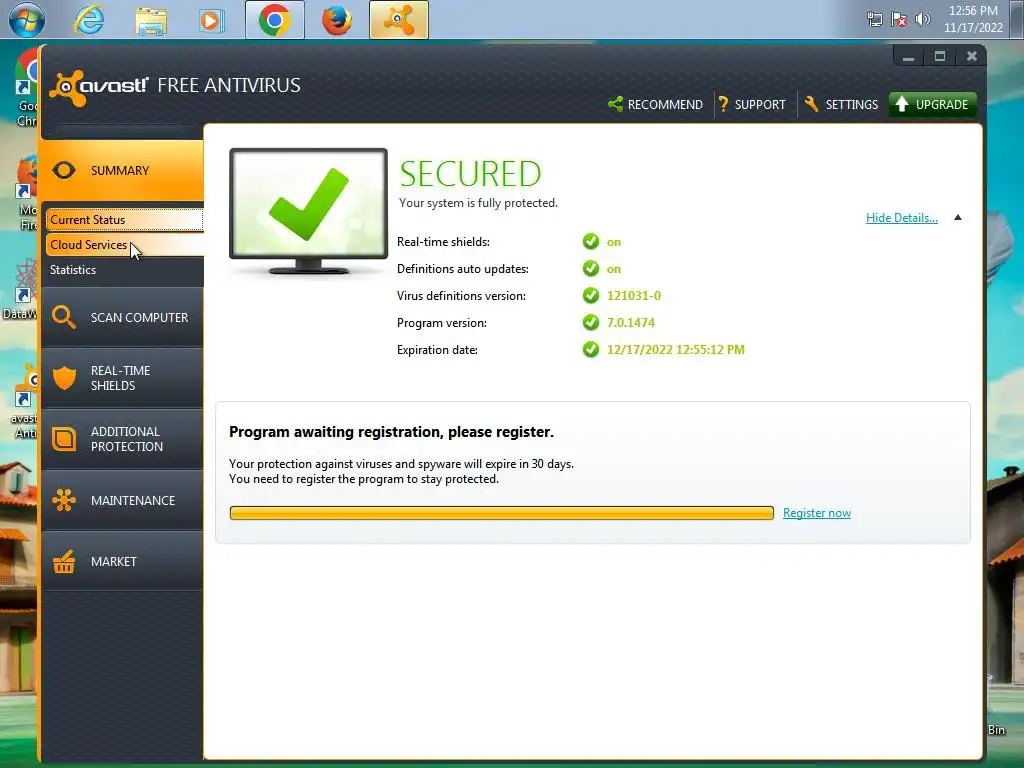This screenshot has height=768, width=1024.
Task: Click the network tray icon
Action: point(874,19)
